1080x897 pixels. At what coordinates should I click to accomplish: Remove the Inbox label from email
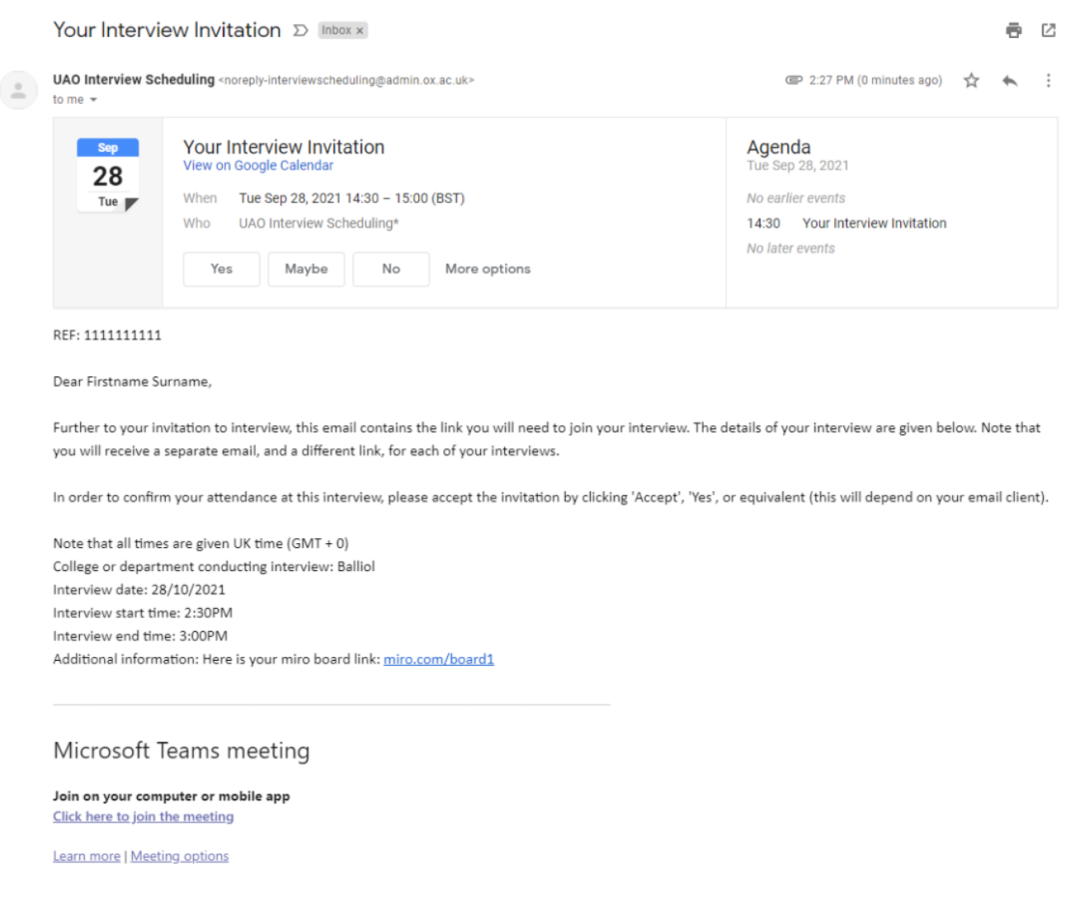(x=360, y=31)
